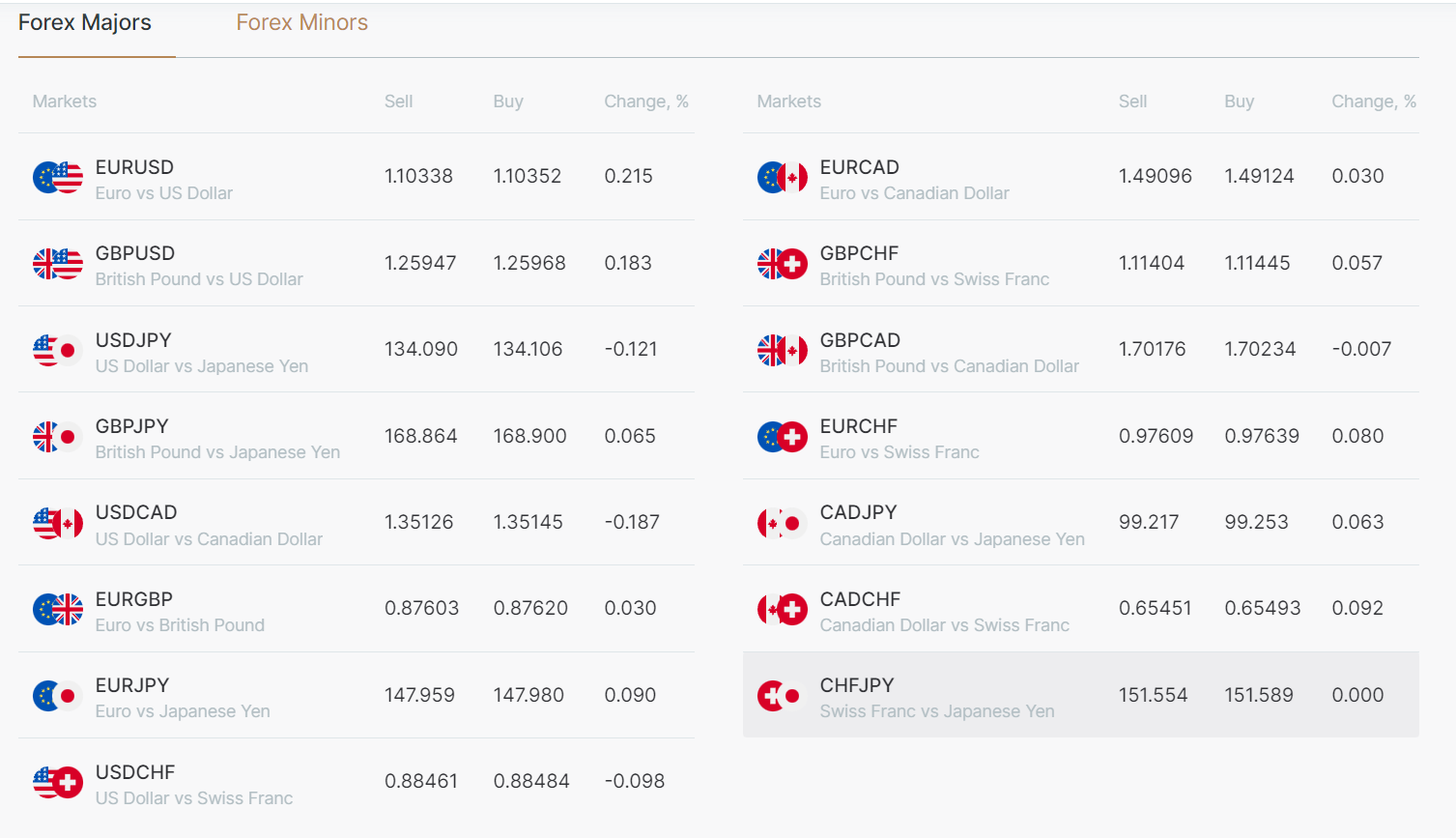This screenshot has height=838, width=1456.
Task: Select USDJPY sell price 134.090
Action: click(421, 349)
